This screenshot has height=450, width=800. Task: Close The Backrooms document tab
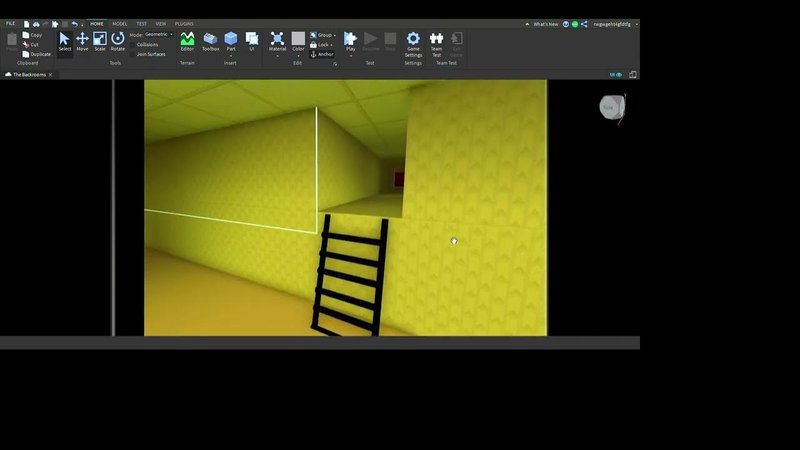51,75
